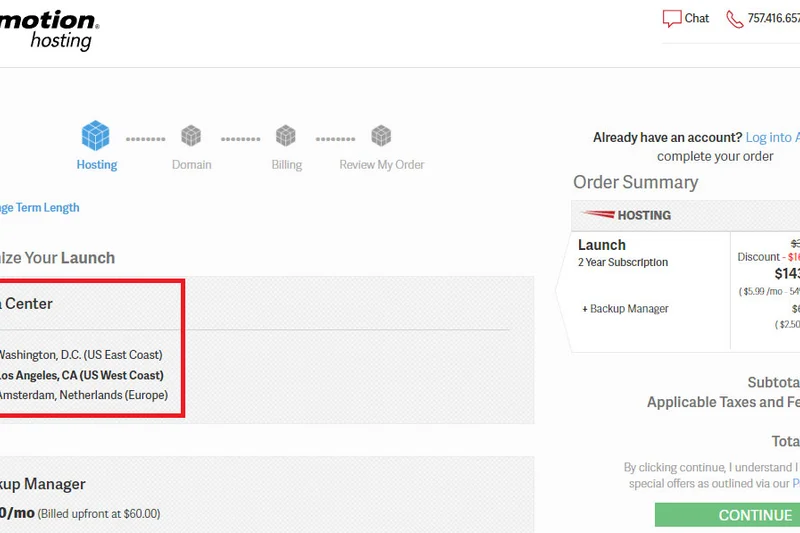
Task: Click the Data Center section heading
Action: click(x=27, y=303)
